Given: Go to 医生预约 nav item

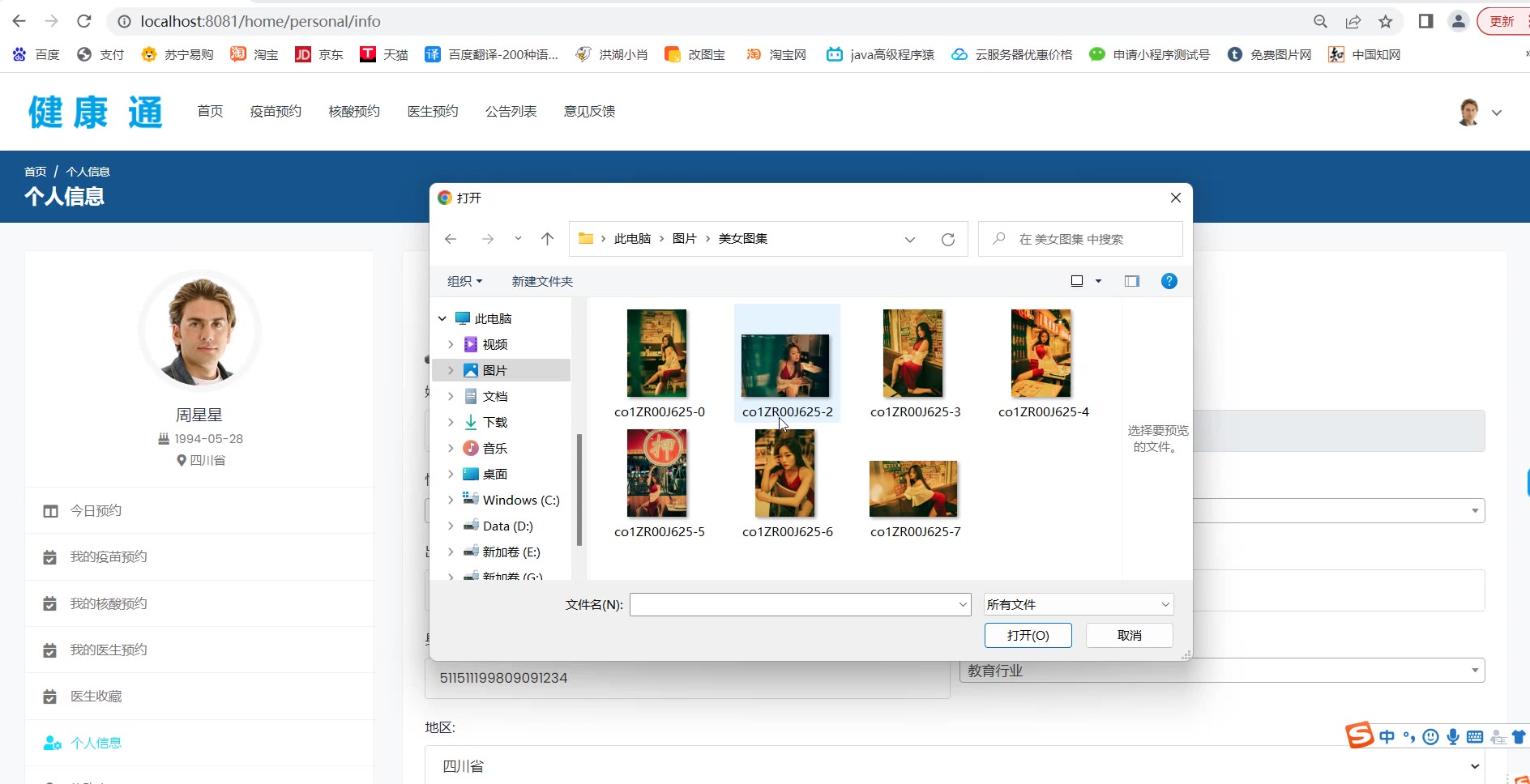Looking at the screenshot, I should (433, 111).
